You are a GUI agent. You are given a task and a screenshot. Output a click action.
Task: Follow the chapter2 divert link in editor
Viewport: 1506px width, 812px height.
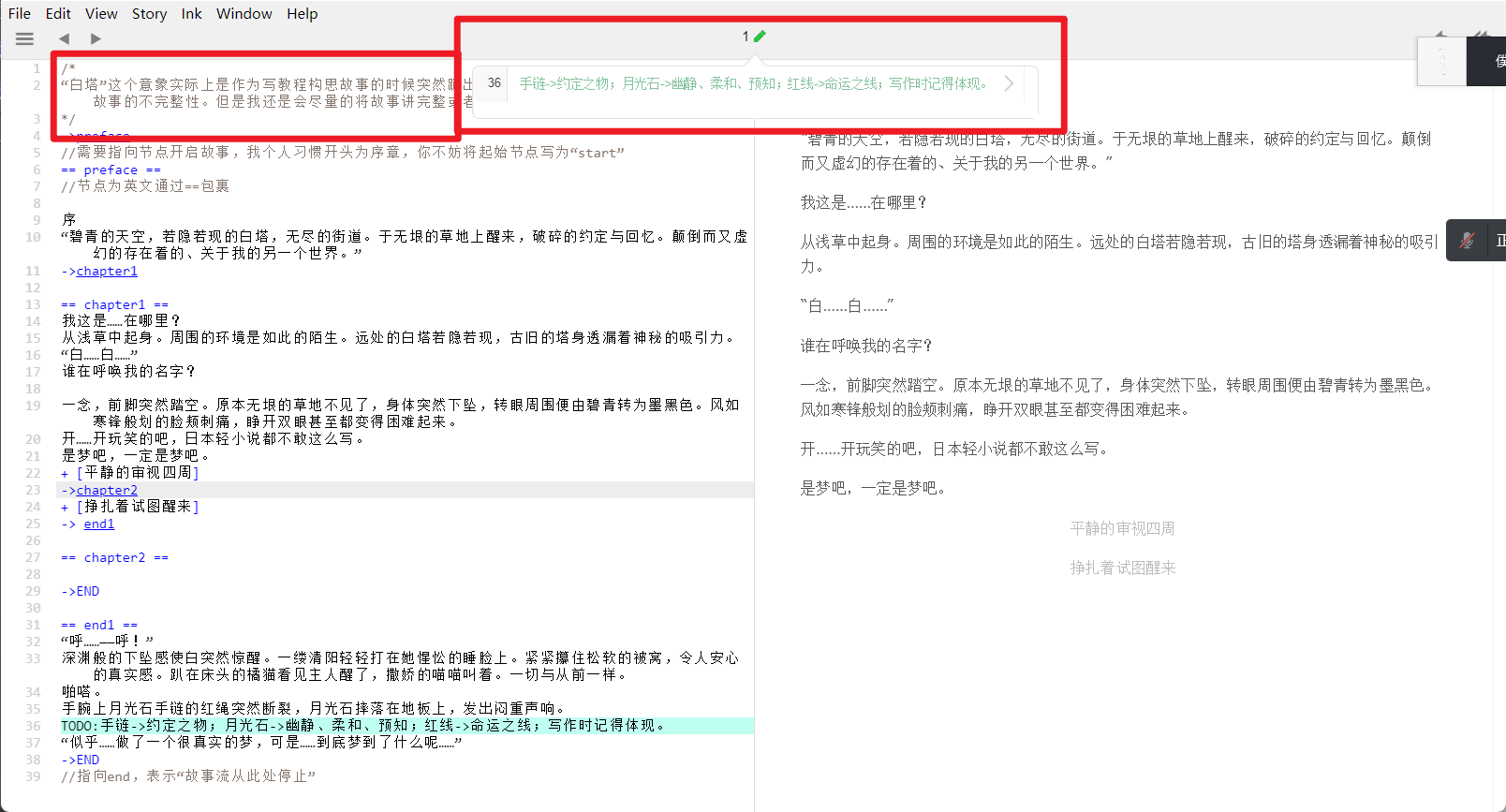tap(107, 490)
